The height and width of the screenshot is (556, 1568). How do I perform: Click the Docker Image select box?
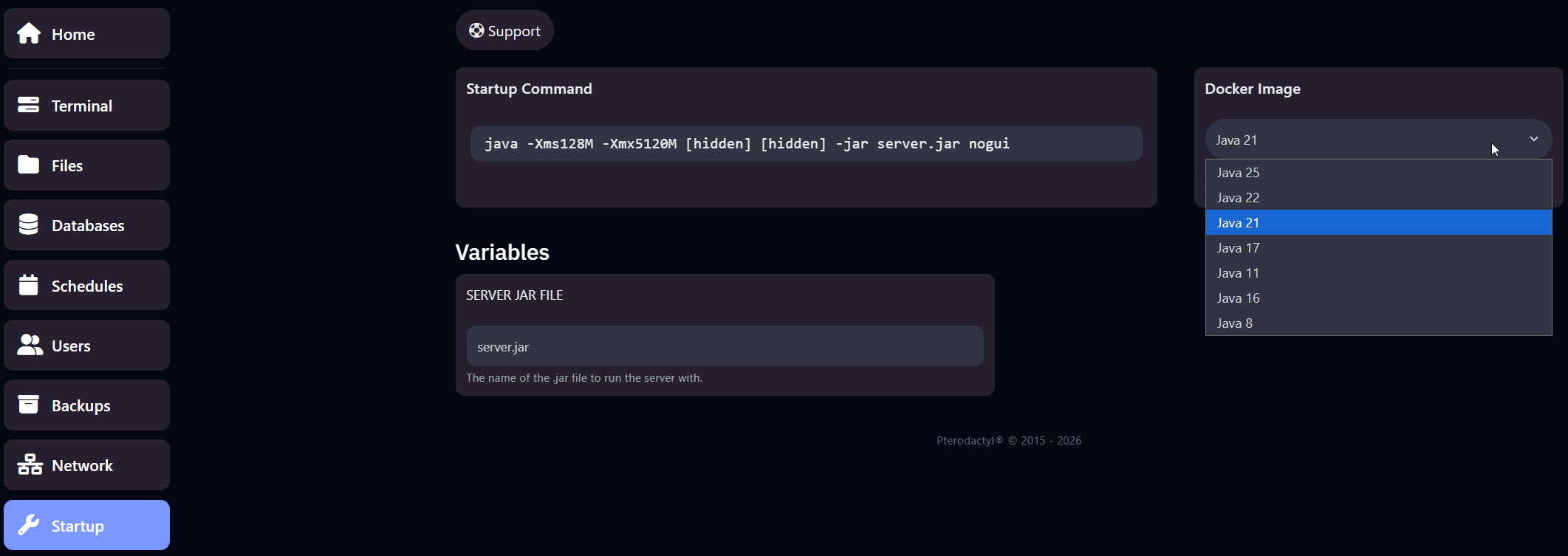click(x=1378, y=139)
